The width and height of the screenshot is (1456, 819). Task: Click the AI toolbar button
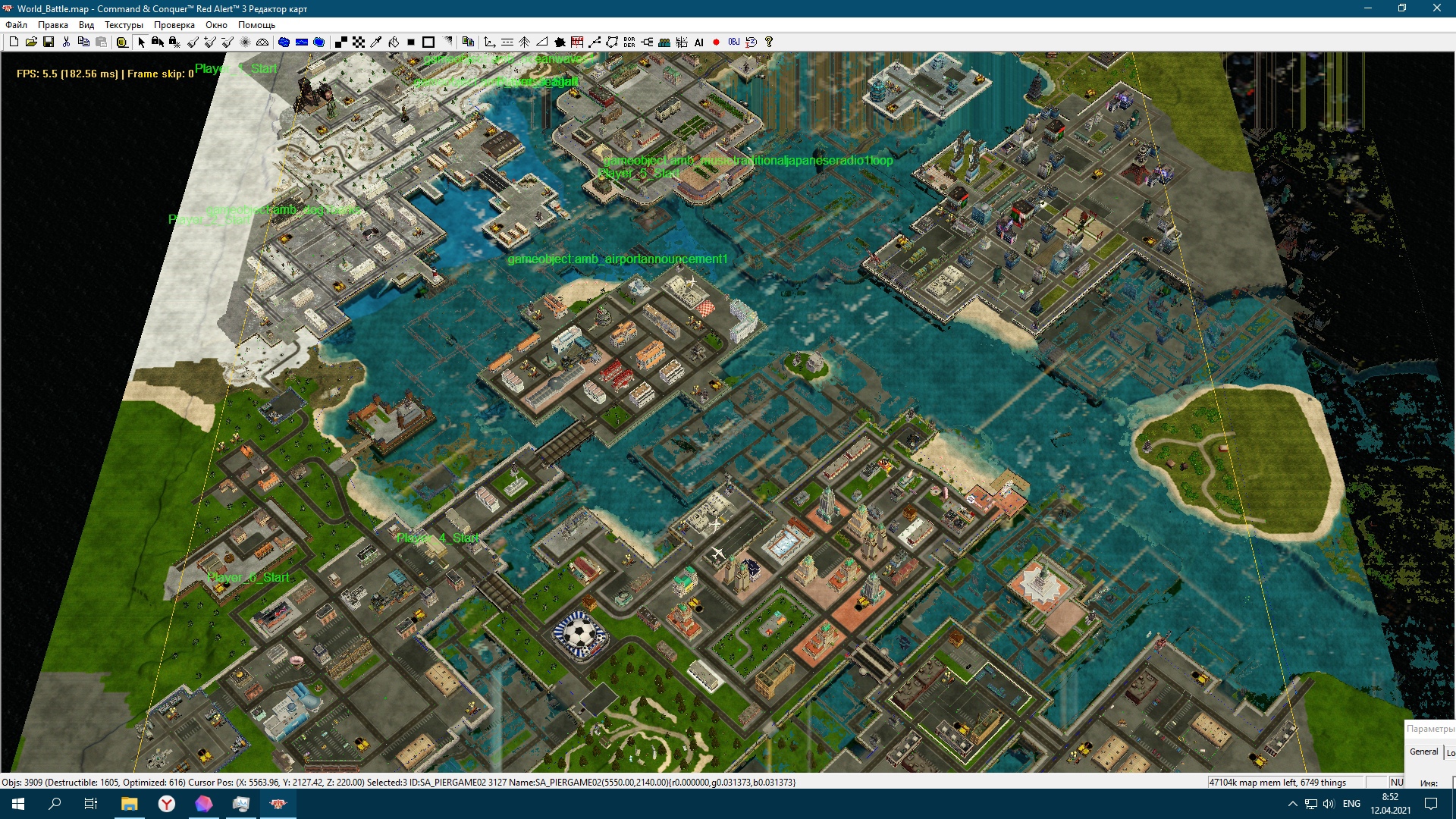(699, 42)
